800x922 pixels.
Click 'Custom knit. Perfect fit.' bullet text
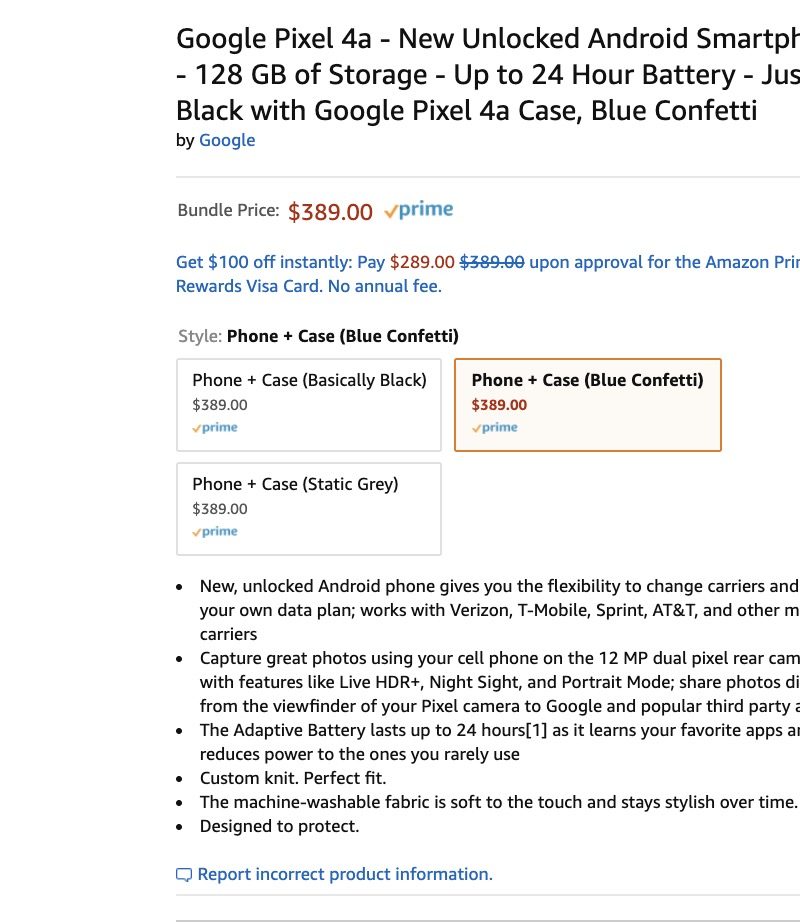293,778
